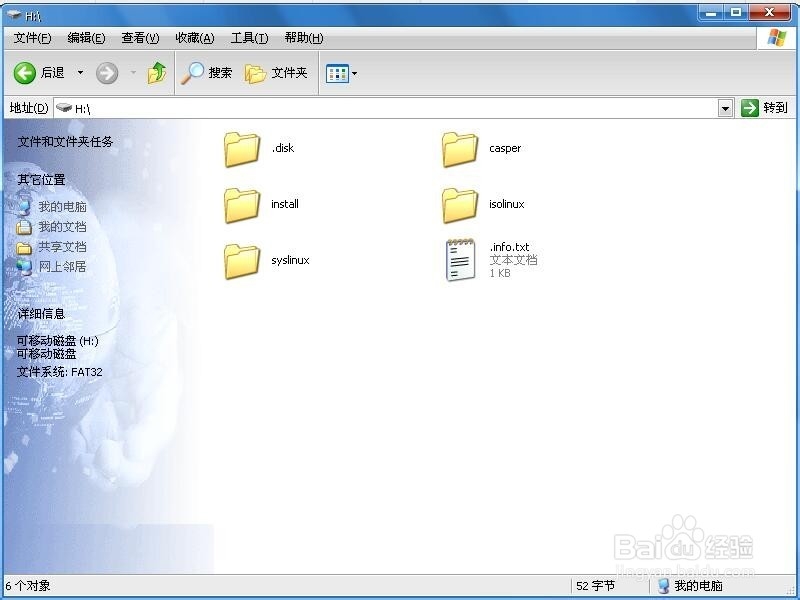Expand the Views dropdown arrow
800x600 pixels.
click(355, 73)
